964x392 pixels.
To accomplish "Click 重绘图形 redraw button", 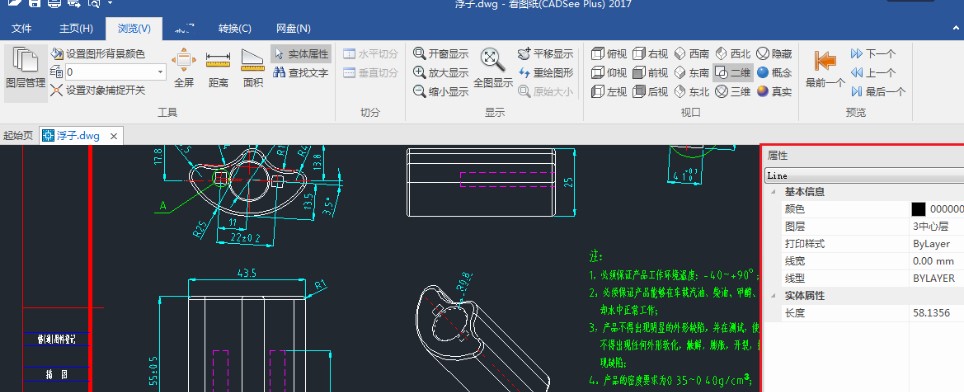I will 545,73.
